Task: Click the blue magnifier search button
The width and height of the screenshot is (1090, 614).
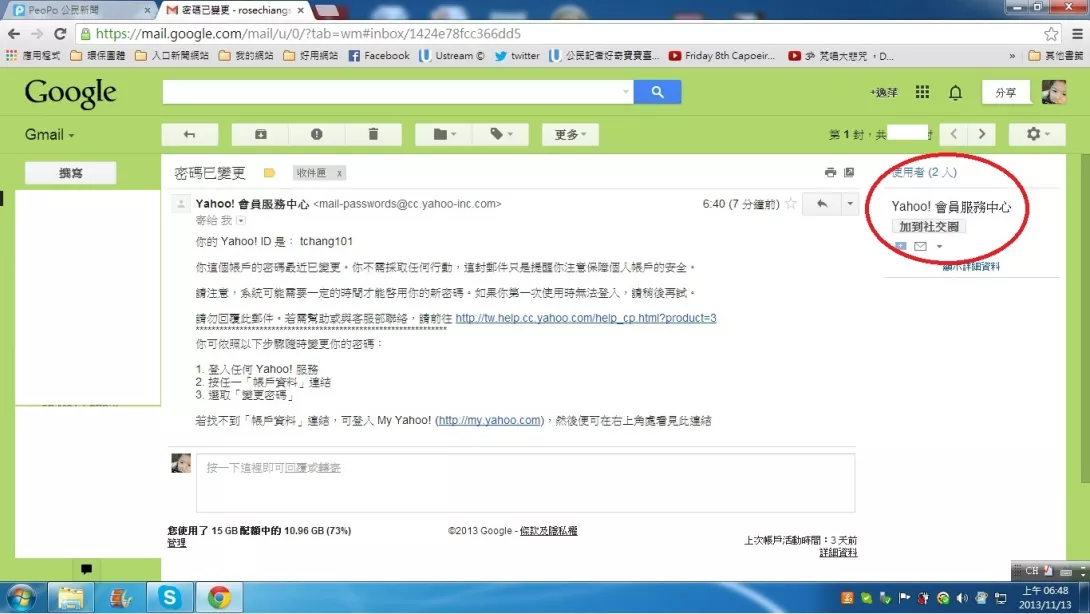Action: pos(657,92)
